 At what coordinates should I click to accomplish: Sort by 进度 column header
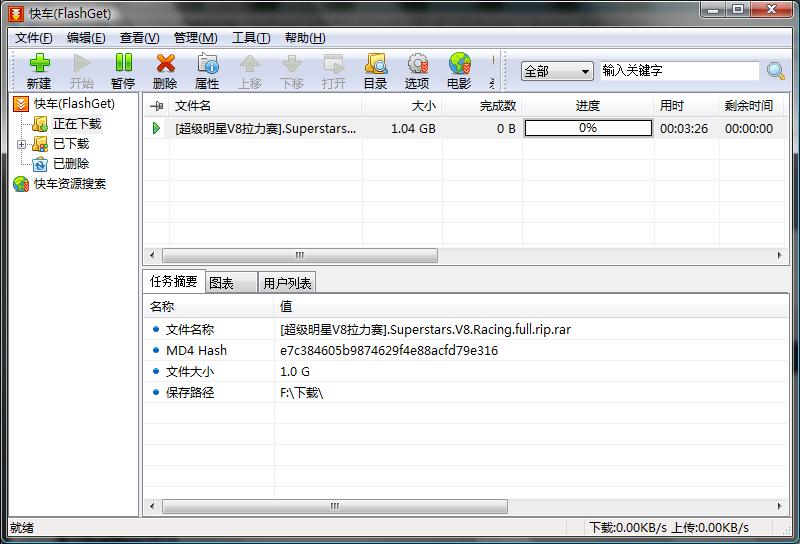[x=588, y=106]
